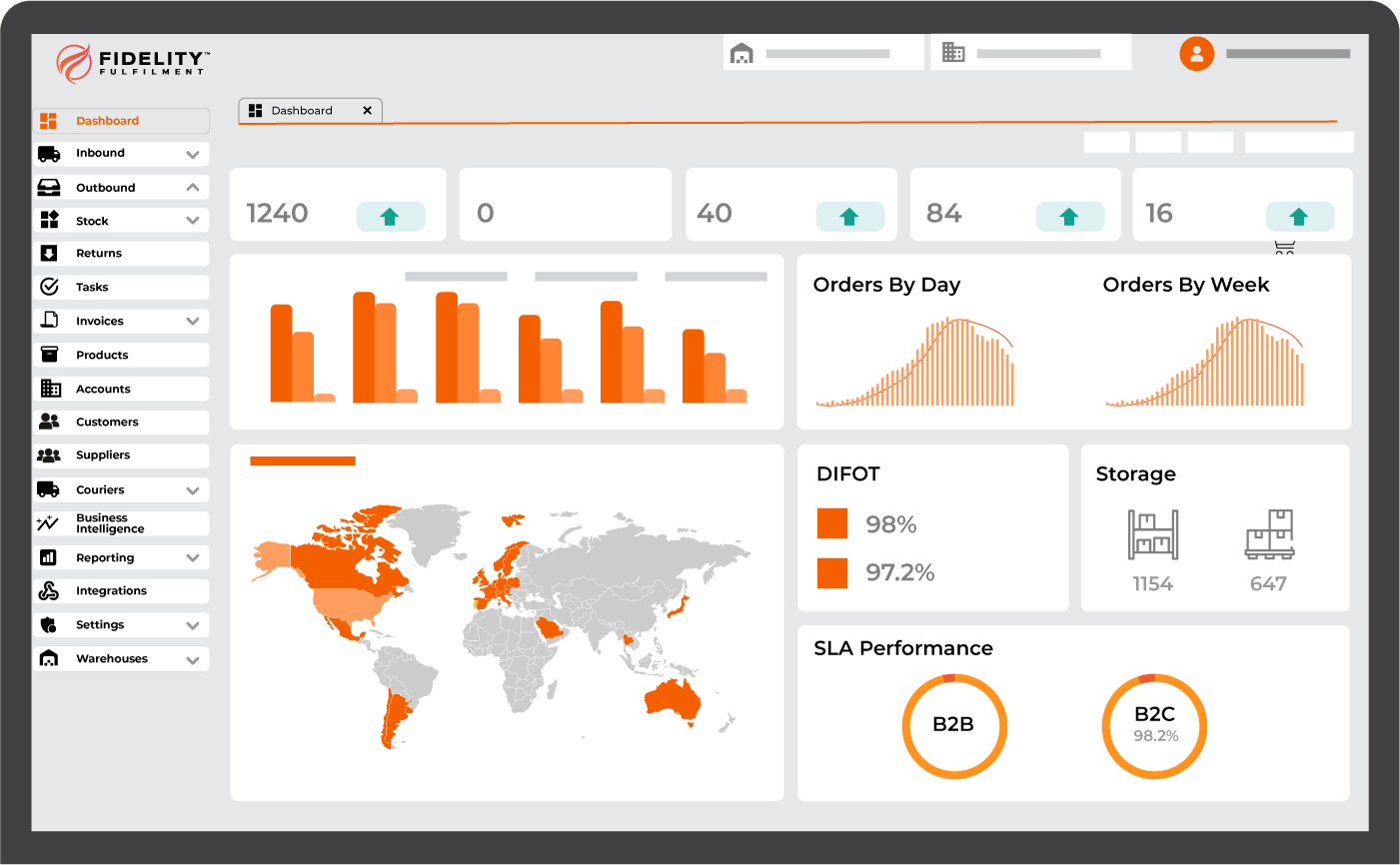Click the Suppliers group icon
This screenshot has height=865, width=1400.
(x=49, y=455)
